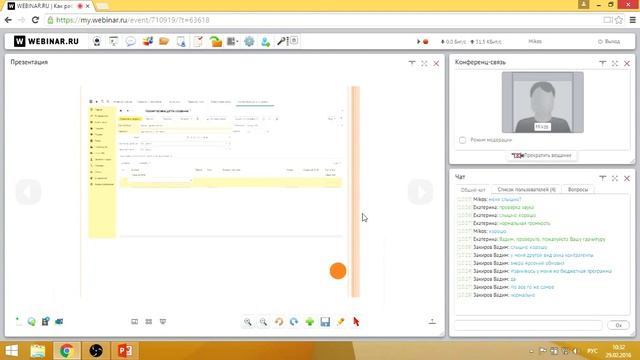Click the green plus add icon
Viewport: 640px width, 360px height.
(x=310, y=322)
